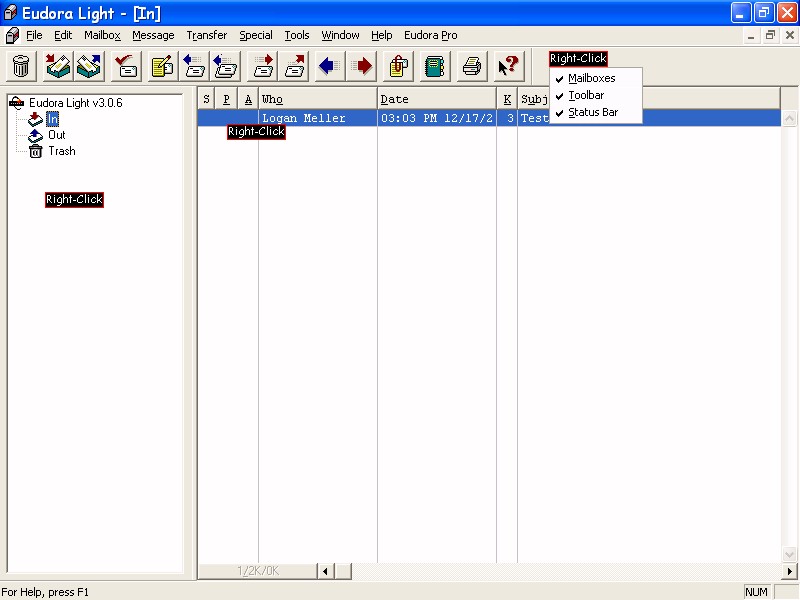Click the Trash can icon in mailbox tree

(x=35, y=151)
